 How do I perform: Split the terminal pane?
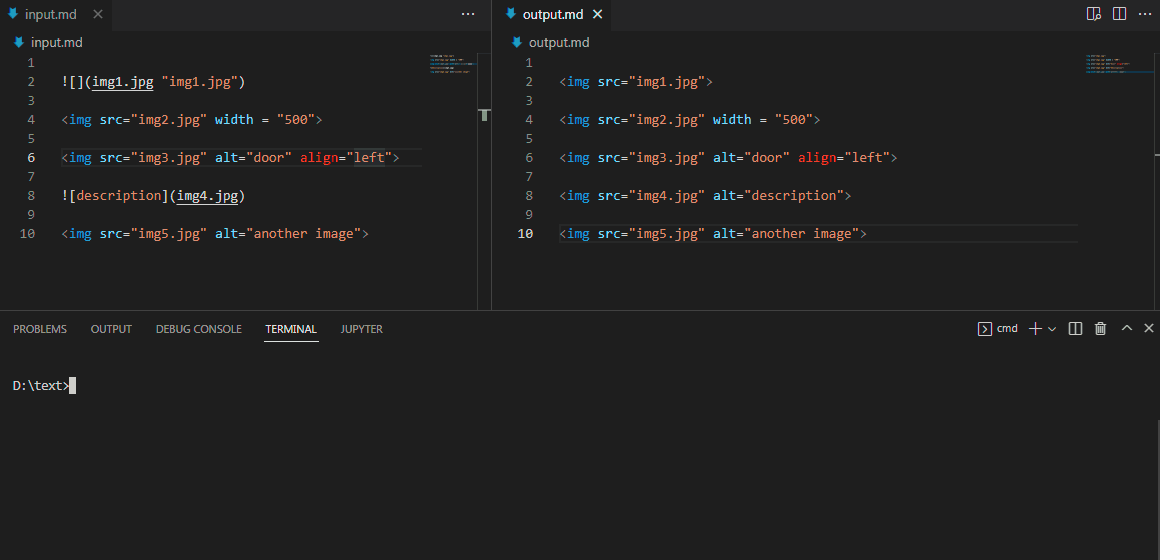1076,328
